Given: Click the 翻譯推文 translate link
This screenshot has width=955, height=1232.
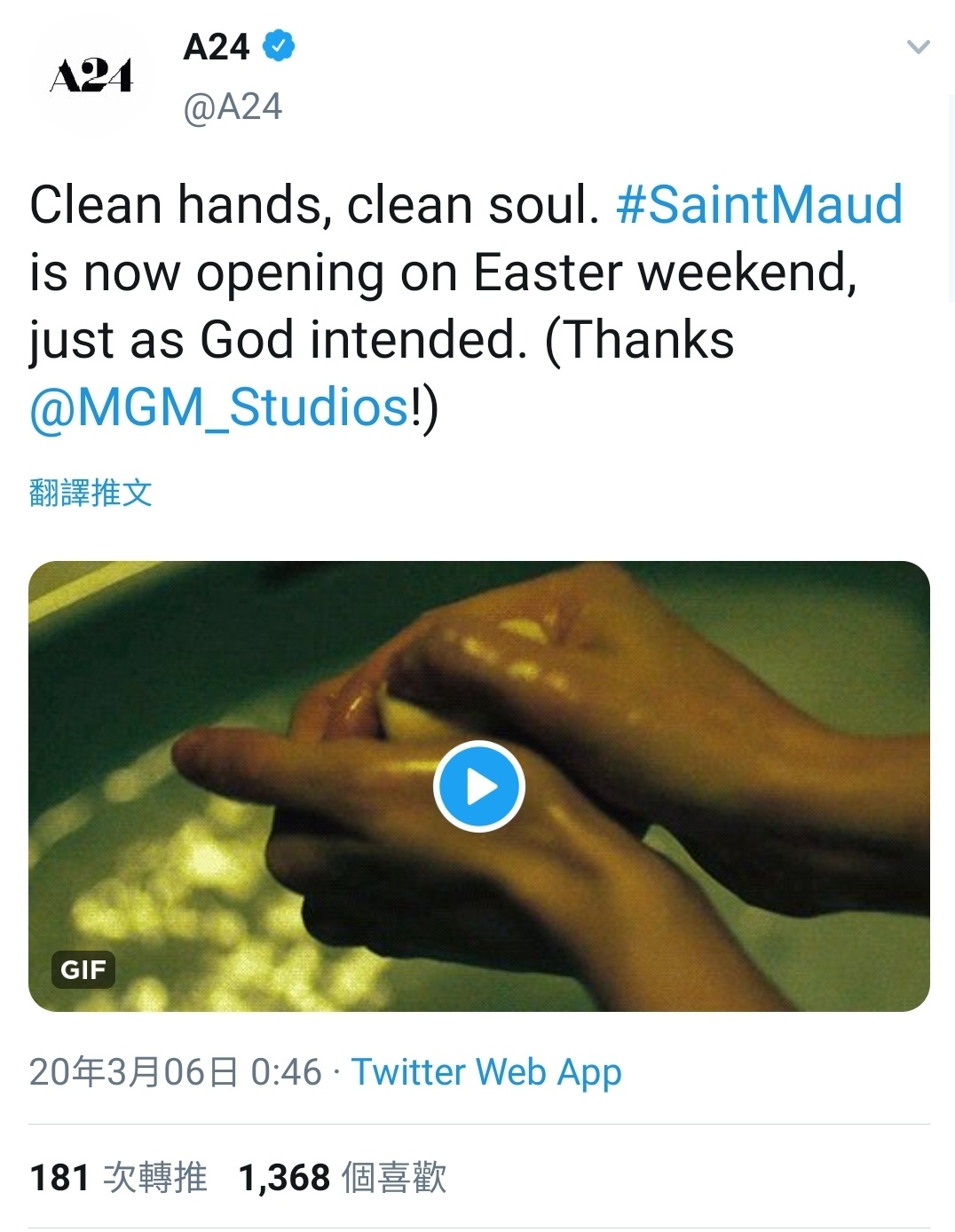Looking at the screenshot, I should pyautogui.click(x=91, y=493).
